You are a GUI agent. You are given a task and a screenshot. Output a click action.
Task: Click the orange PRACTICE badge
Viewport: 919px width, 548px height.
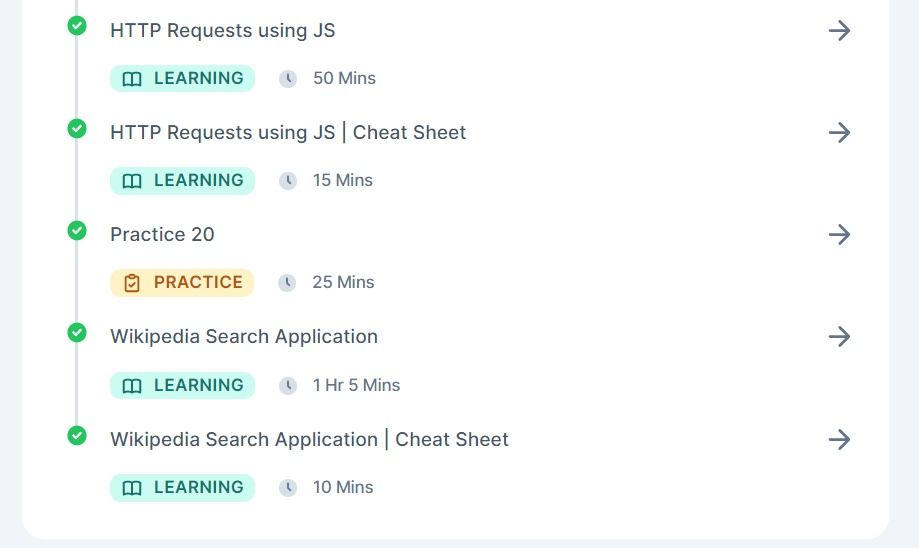[x=182, y=282]
